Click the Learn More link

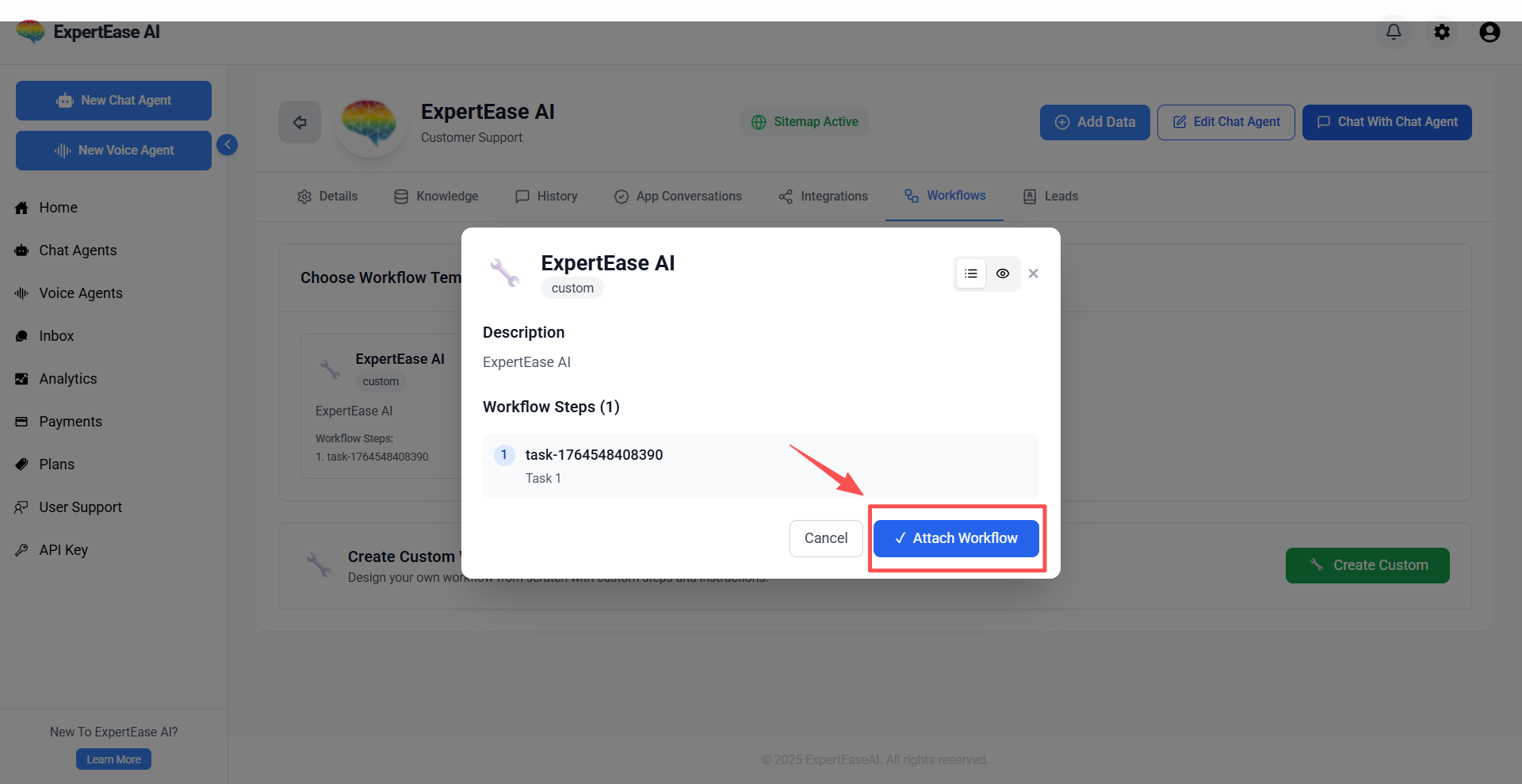point(113,759)
